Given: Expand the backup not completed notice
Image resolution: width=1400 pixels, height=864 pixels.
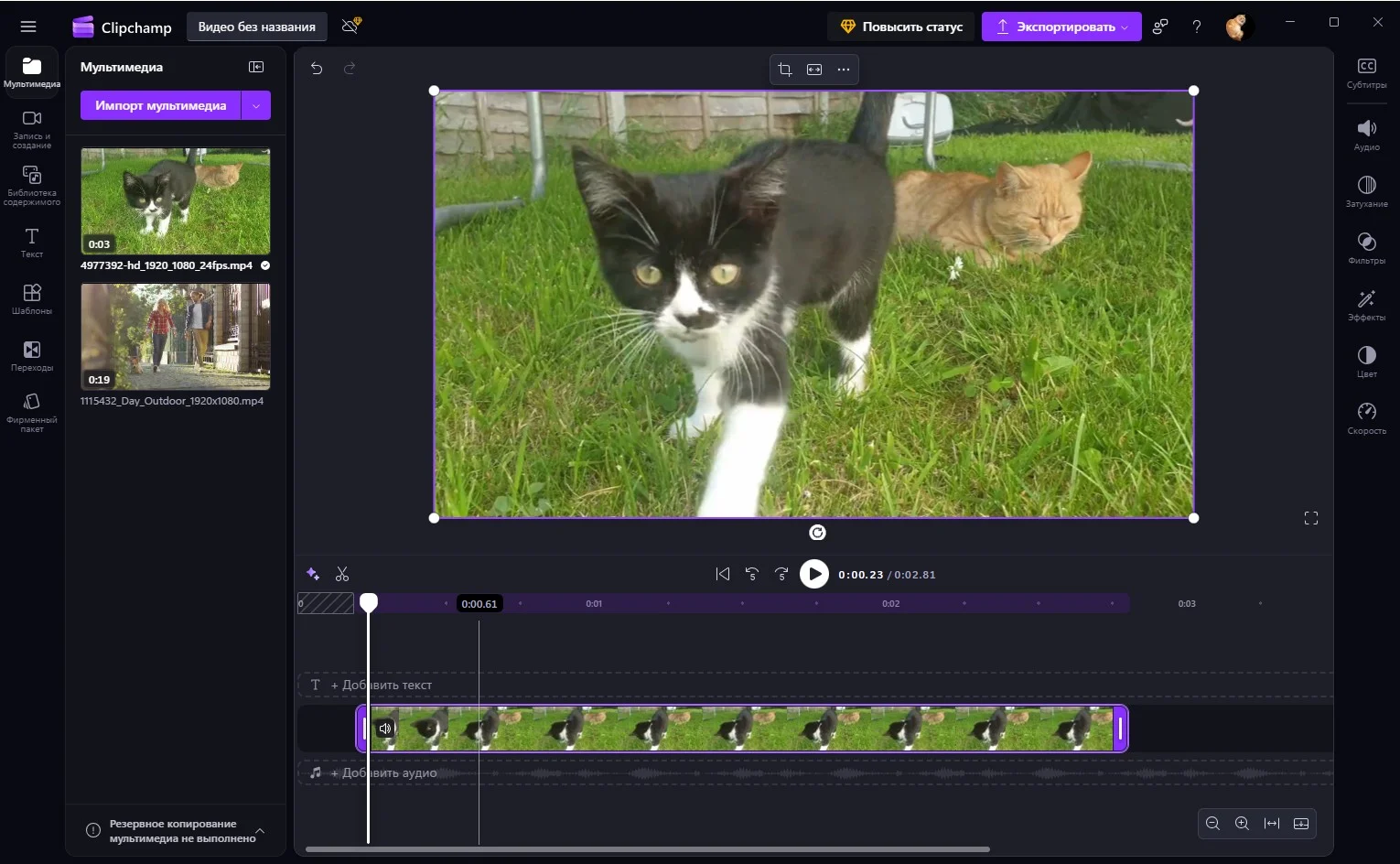Looking at the screenshot, I should coord(260,831).
